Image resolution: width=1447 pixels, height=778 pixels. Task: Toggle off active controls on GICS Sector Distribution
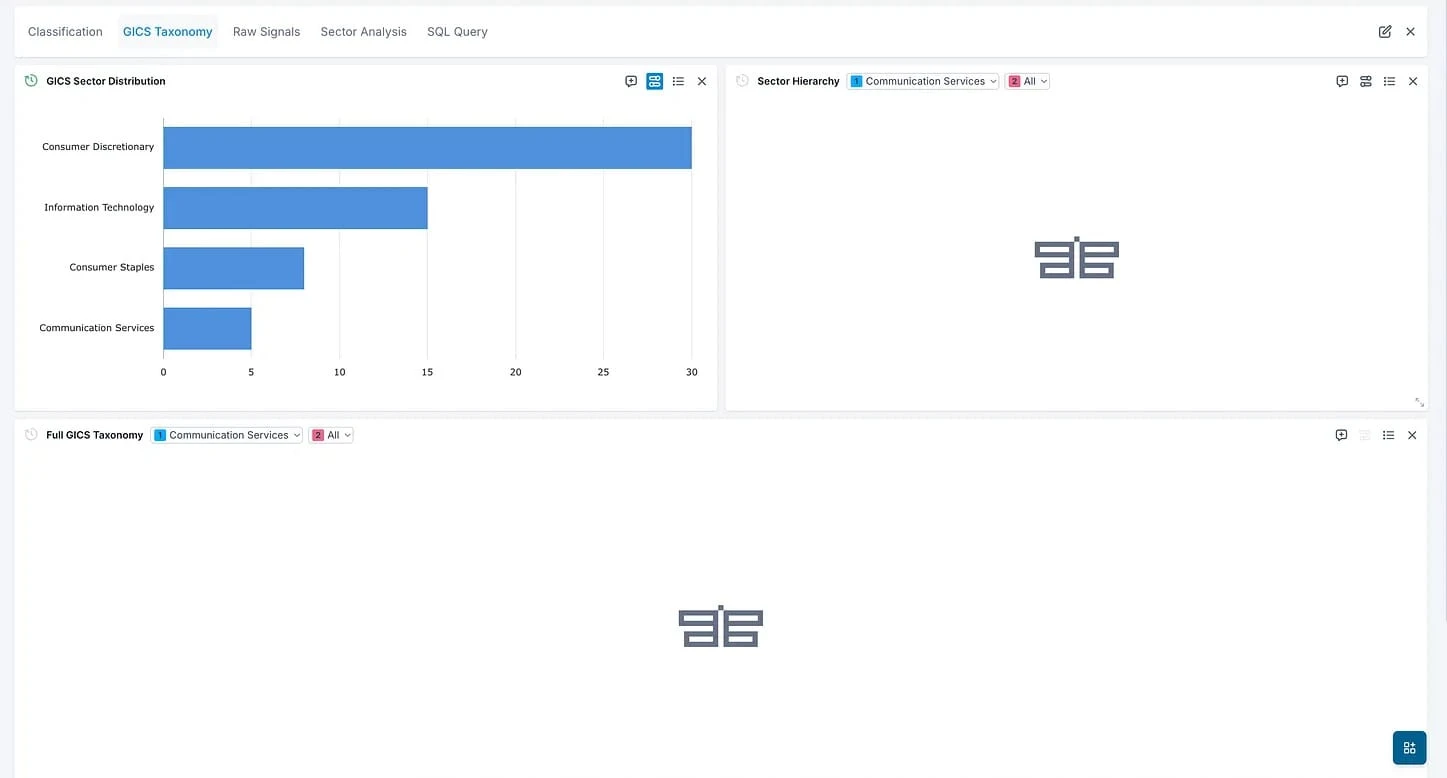(x=654, y=81)
